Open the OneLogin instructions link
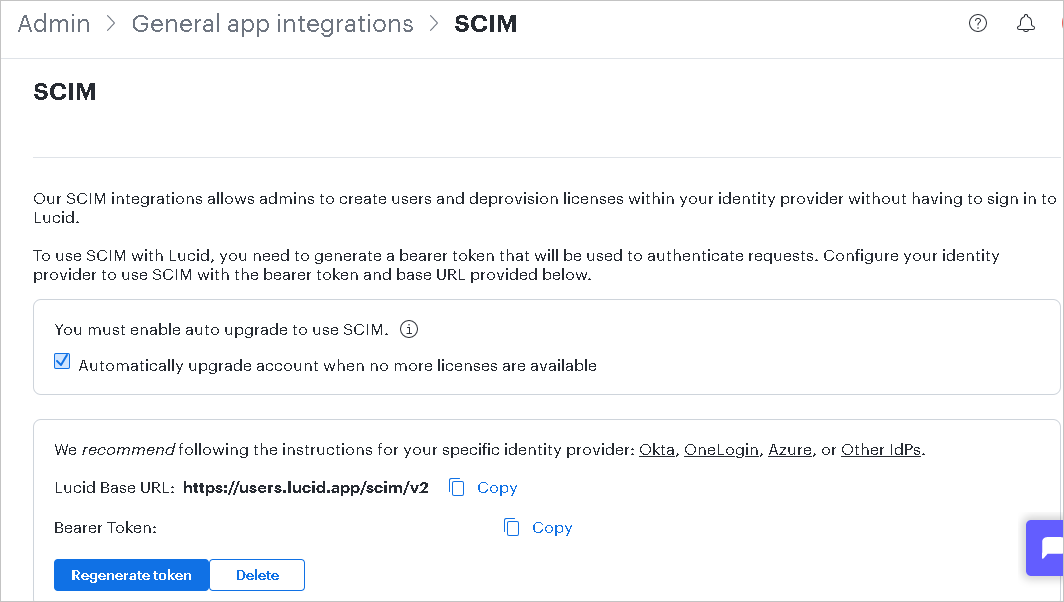The image size is (1064, 602). [x=721, y=450]
